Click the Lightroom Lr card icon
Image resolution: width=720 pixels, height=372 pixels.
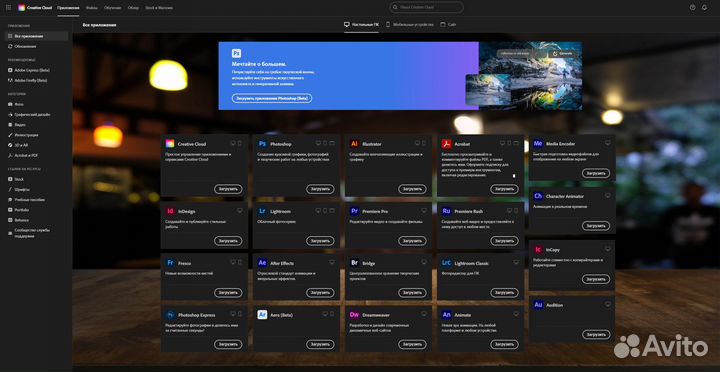pyautogui.click(x=262, y=211)
